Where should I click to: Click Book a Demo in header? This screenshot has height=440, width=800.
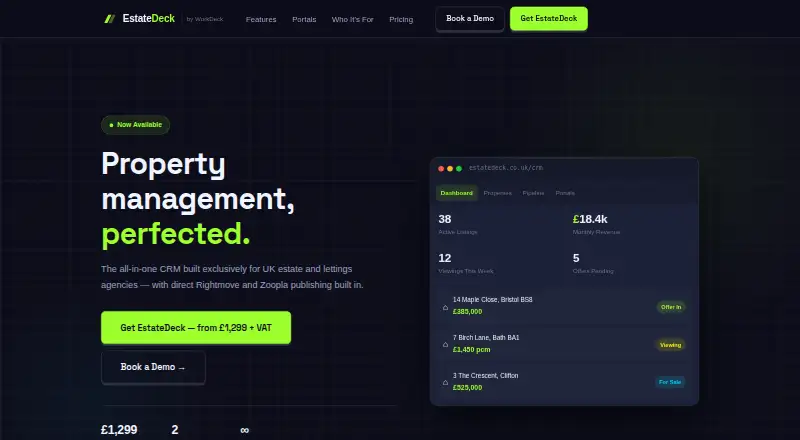click(470, 18)
